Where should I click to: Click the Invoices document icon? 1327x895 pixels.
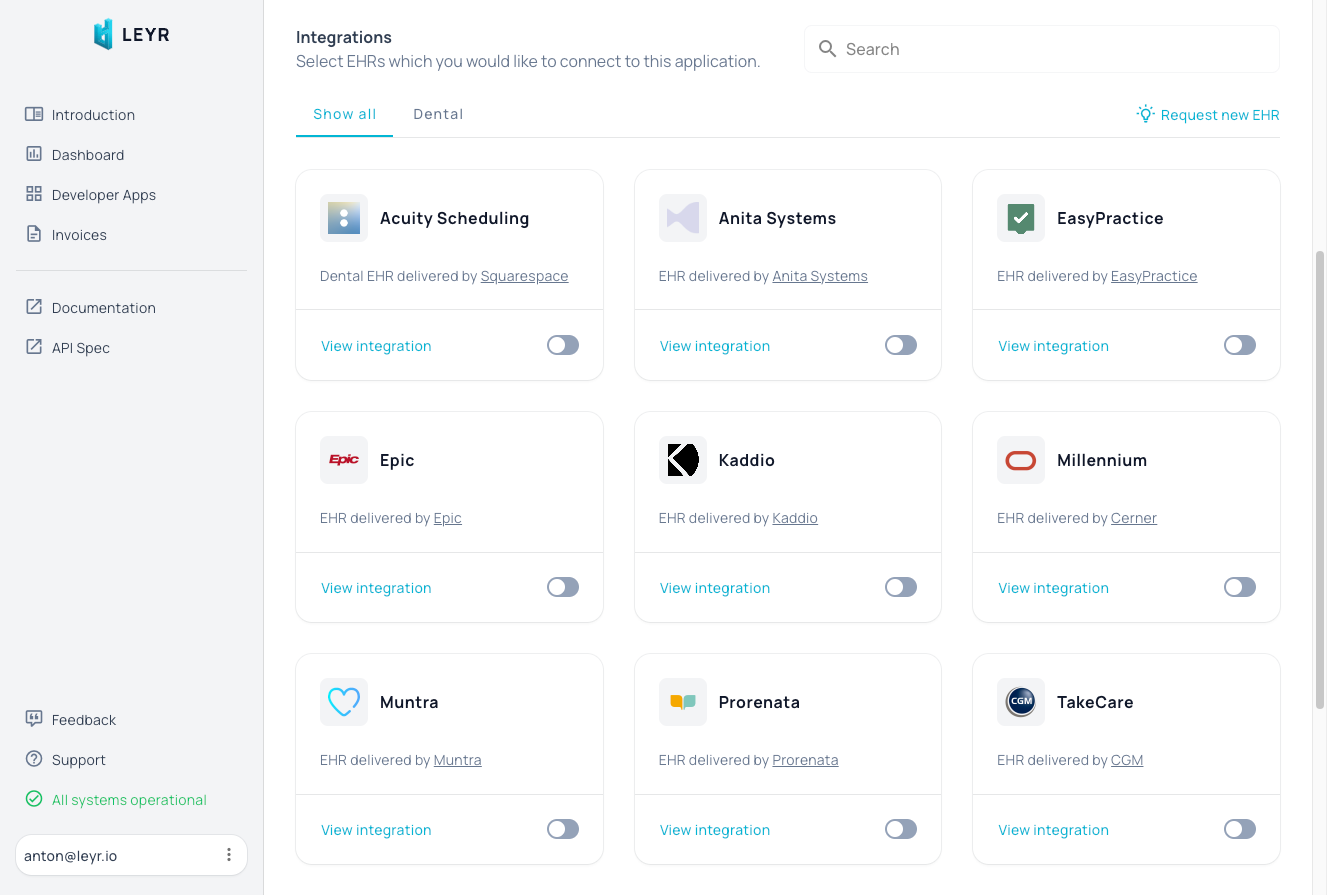[x=34, y=234]
